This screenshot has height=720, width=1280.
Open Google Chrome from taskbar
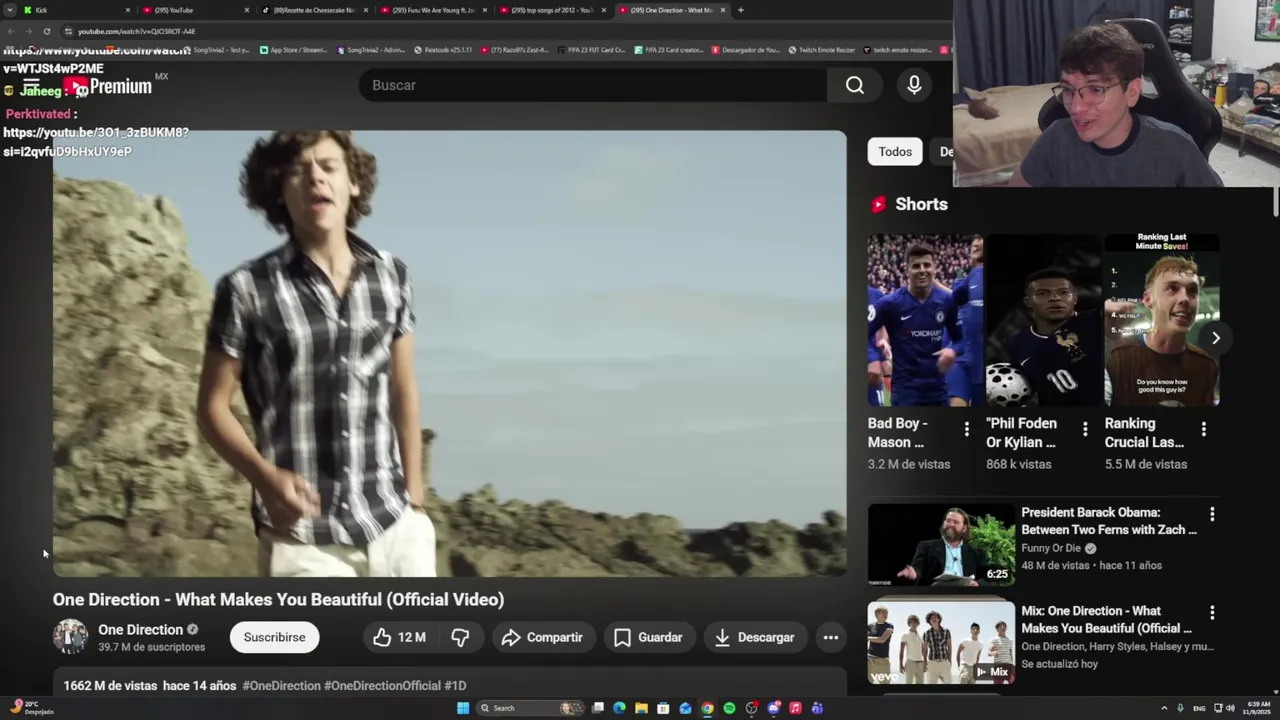707,708
